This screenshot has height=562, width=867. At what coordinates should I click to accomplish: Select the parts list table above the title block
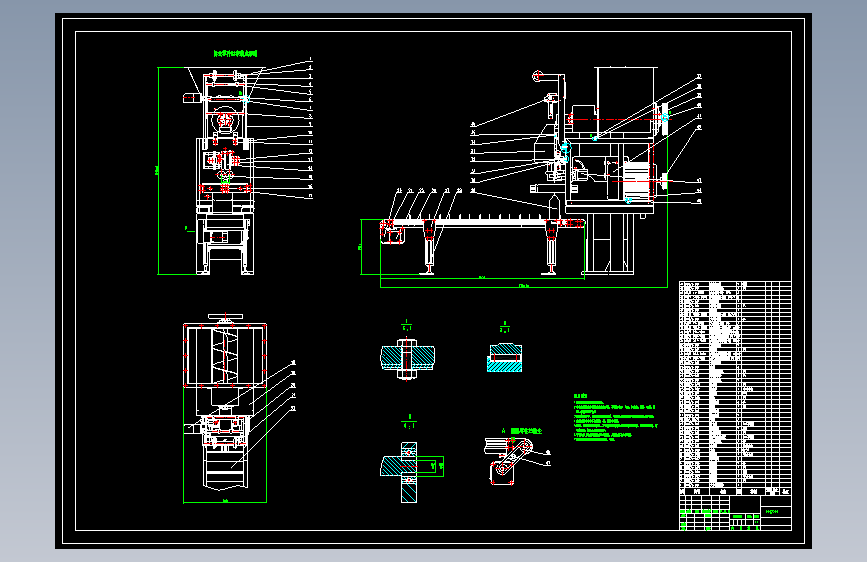tap(735, 388)
